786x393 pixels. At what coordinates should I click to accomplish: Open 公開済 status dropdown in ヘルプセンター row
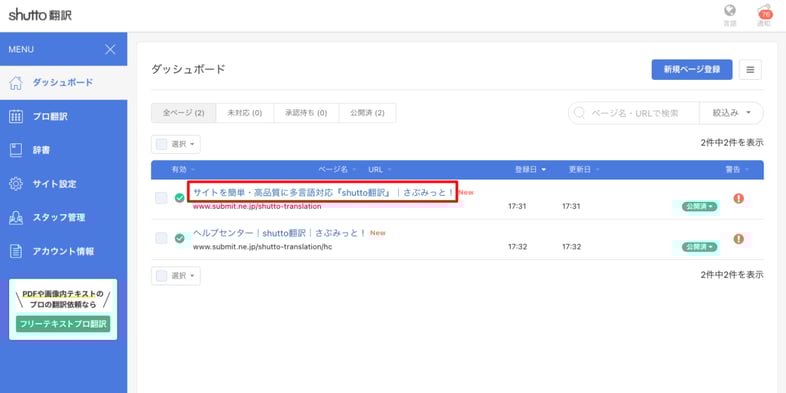(699, 247)
